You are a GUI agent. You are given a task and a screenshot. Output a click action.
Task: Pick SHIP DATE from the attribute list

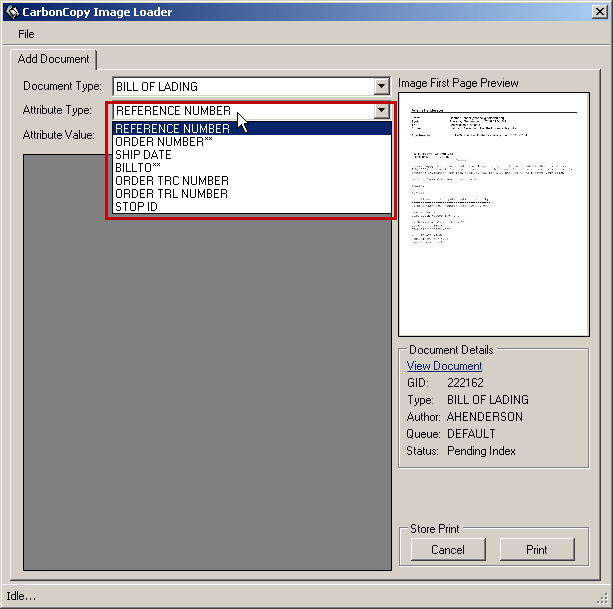click(143, 155)
